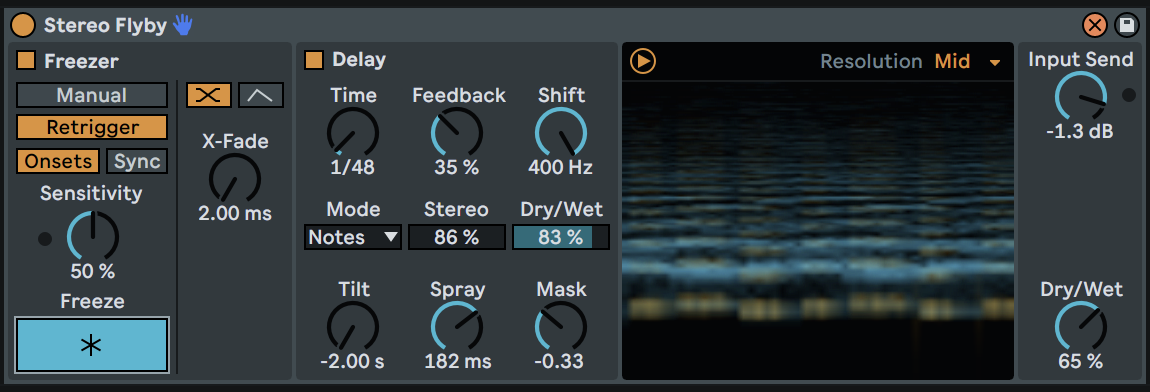Click the Stereo Flyby title text

point(106,26)
